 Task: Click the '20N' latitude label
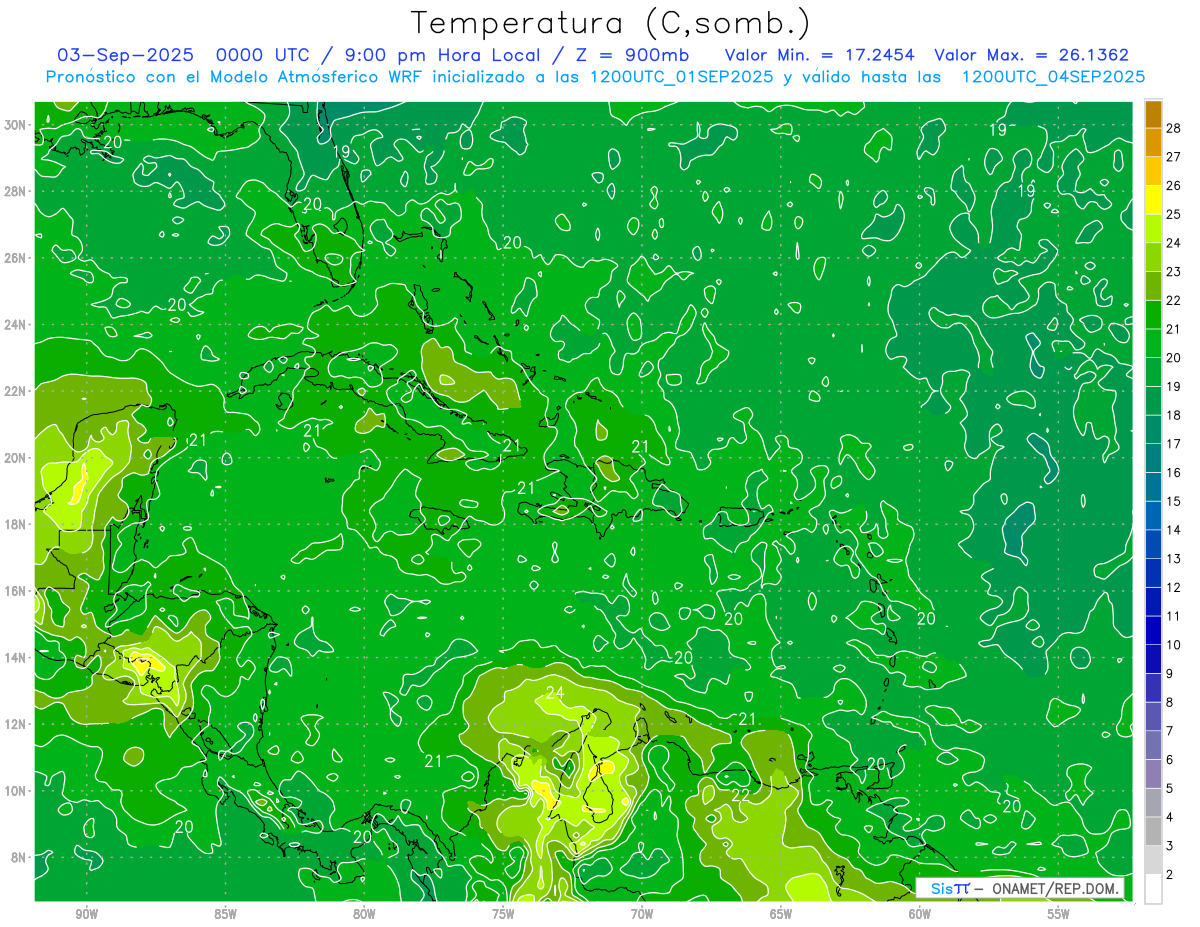[17, 458]
